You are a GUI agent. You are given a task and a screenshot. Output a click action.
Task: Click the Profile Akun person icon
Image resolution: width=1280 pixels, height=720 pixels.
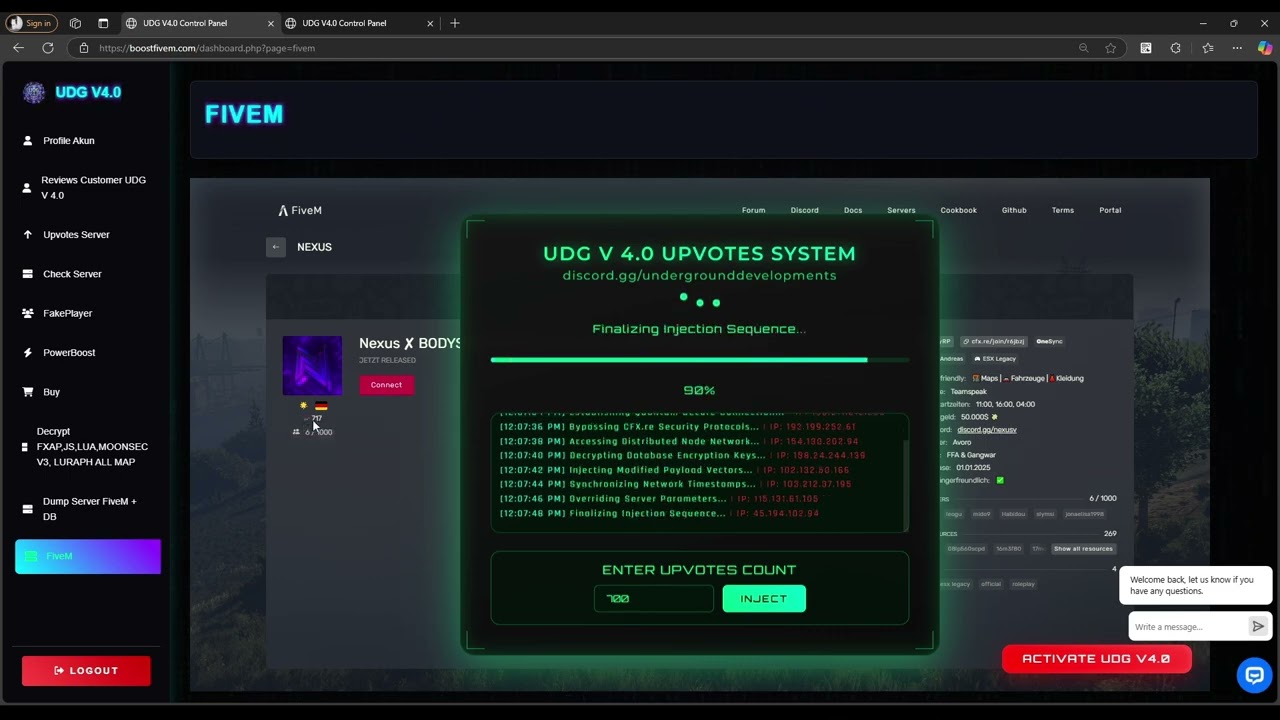click(28, 141)
